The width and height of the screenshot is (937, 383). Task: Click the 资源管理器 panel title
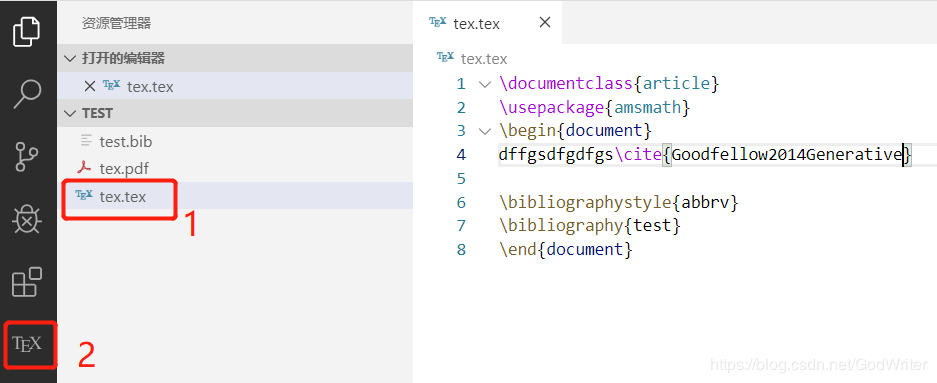[117, 23]
